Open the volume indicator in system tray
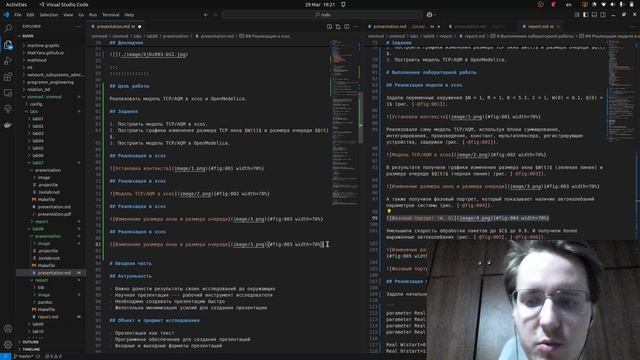The width and height of the screenshot is (640, 360). click(612, 4)
